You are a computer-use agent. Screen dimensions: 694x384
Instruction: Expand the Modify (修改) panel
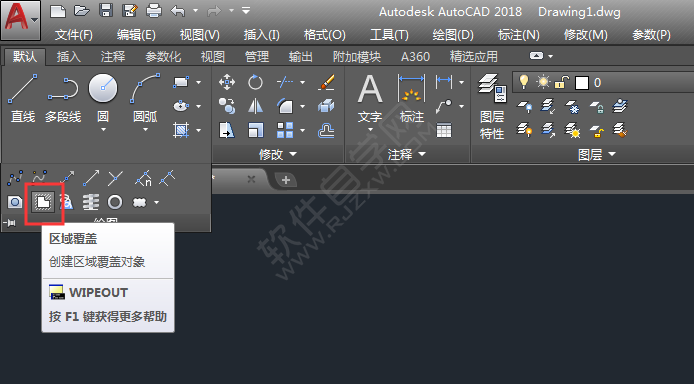(278, 154)
